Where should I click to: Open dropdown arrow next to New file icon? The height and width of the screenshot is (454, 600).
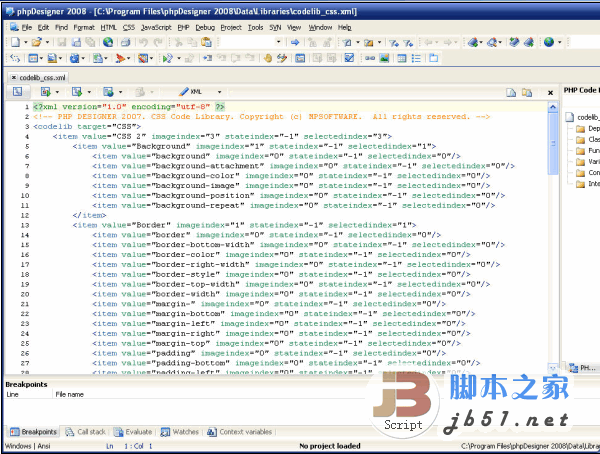[26, 42]
